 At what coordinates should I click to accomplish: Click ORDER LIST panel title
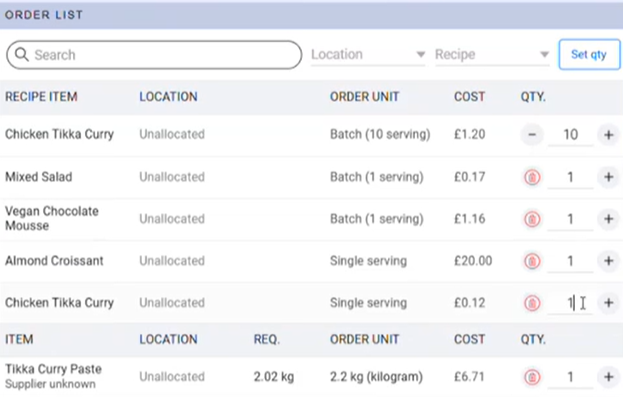[44, 15]
